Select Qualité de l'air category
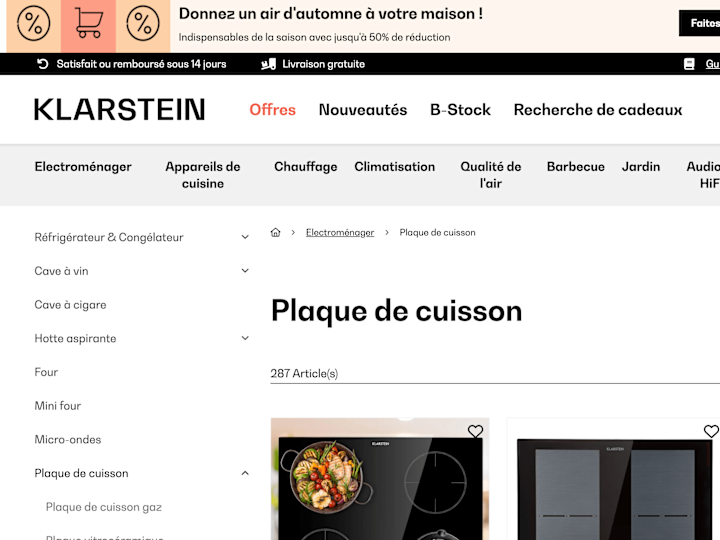 491,175
